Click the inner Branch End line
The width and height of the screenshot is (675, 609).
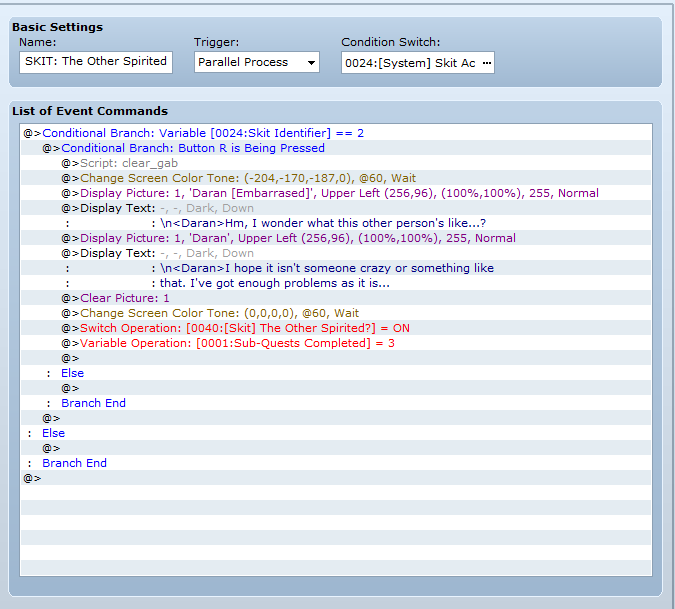pos(93,403)
